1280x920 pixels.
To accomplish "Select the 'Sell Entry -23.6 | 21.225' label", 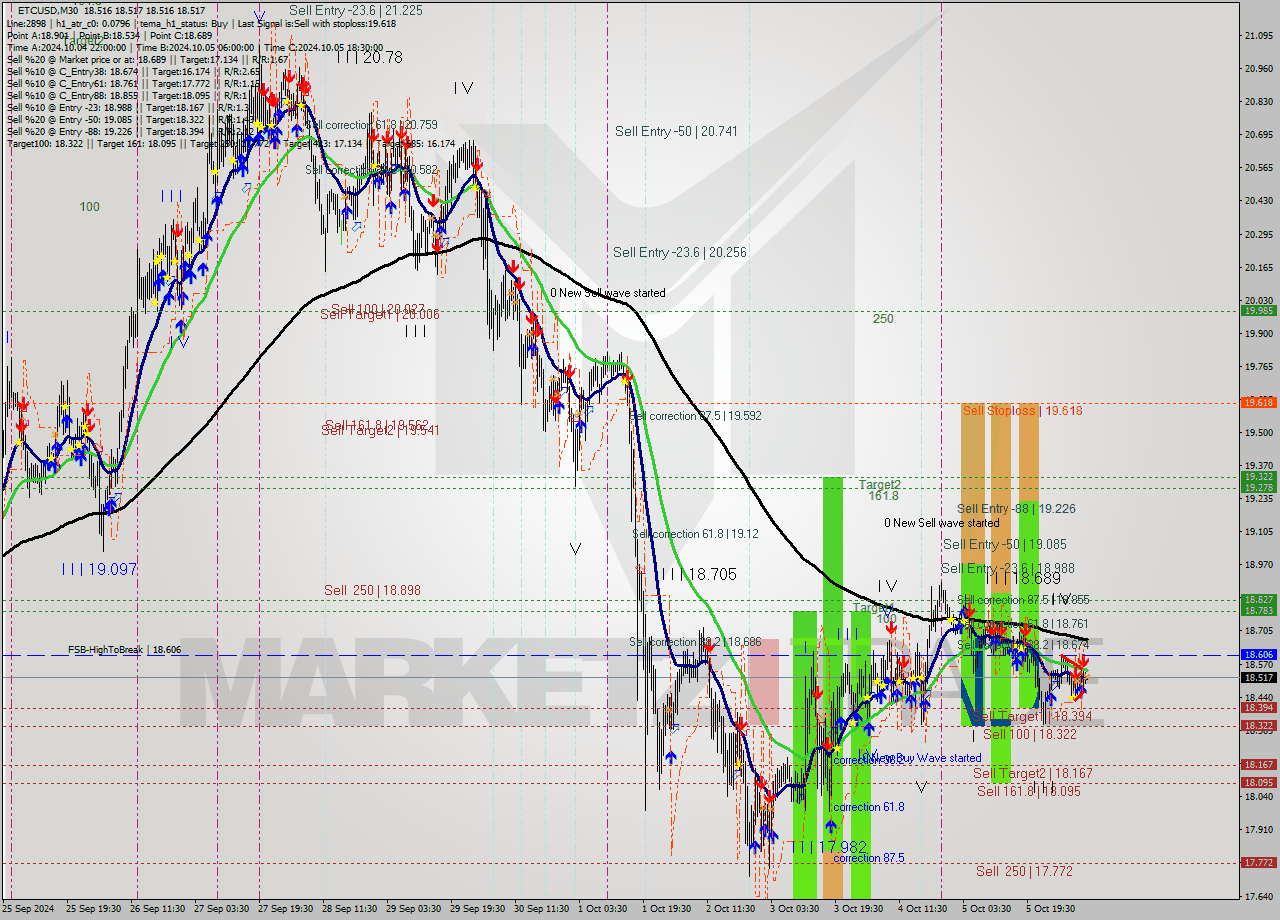I will tap(355, 10).
